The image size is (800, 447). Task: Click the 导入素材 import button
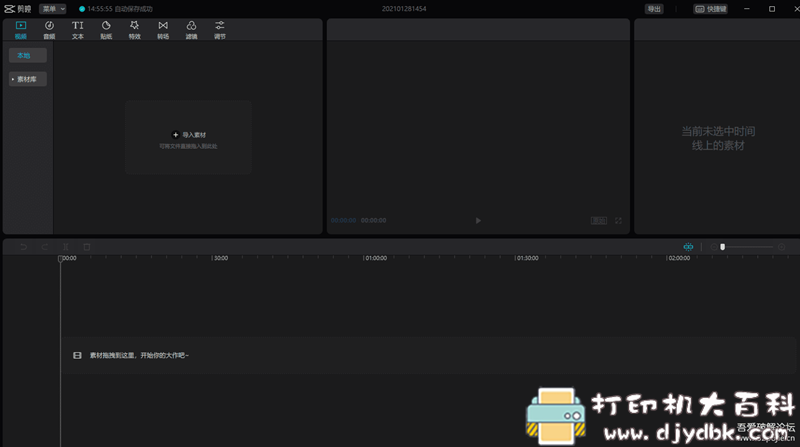coord(189,135)
